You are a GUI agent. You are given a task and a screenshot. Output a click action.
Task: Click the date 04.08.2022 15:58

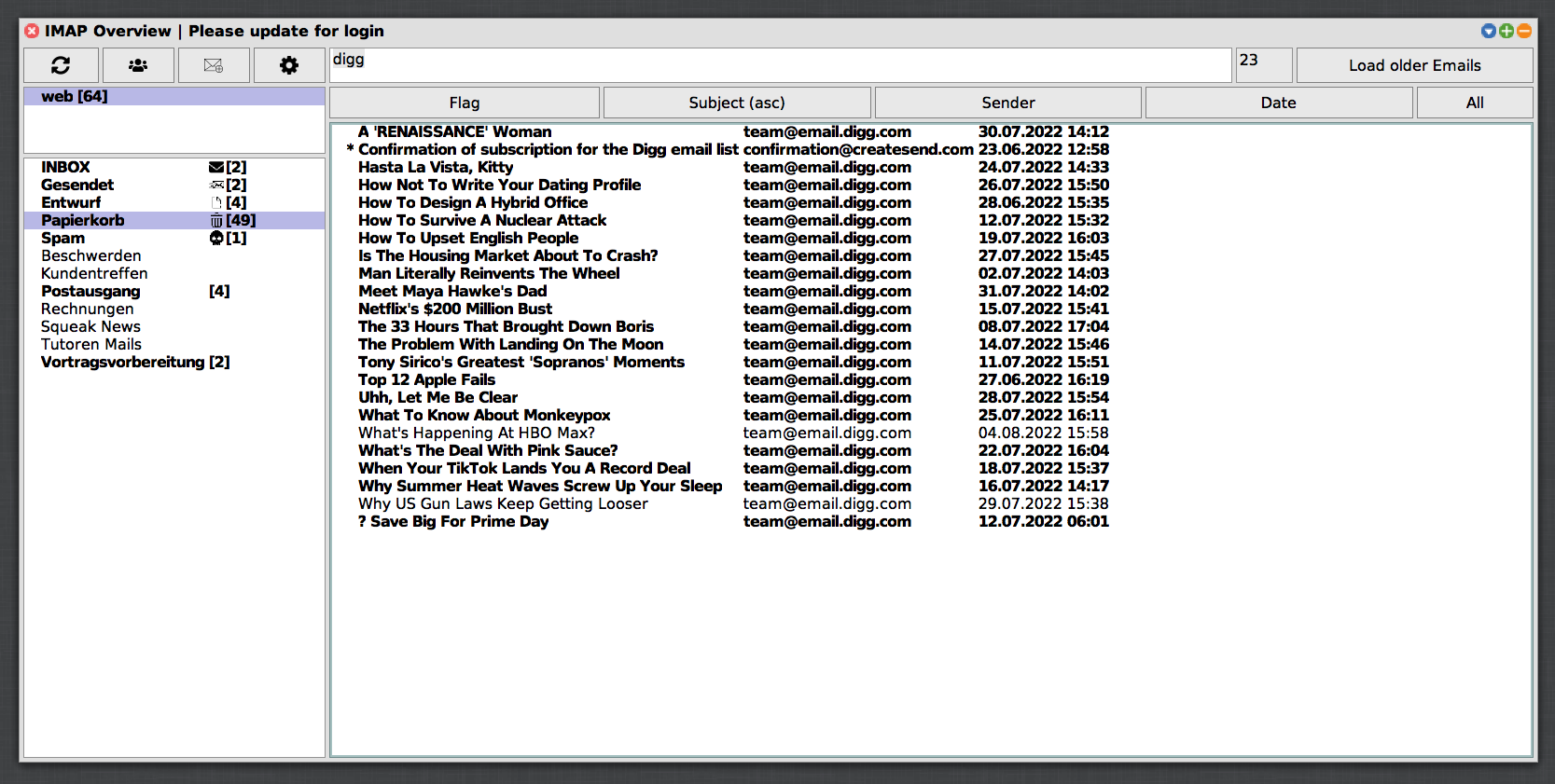tap(1044, 433)
